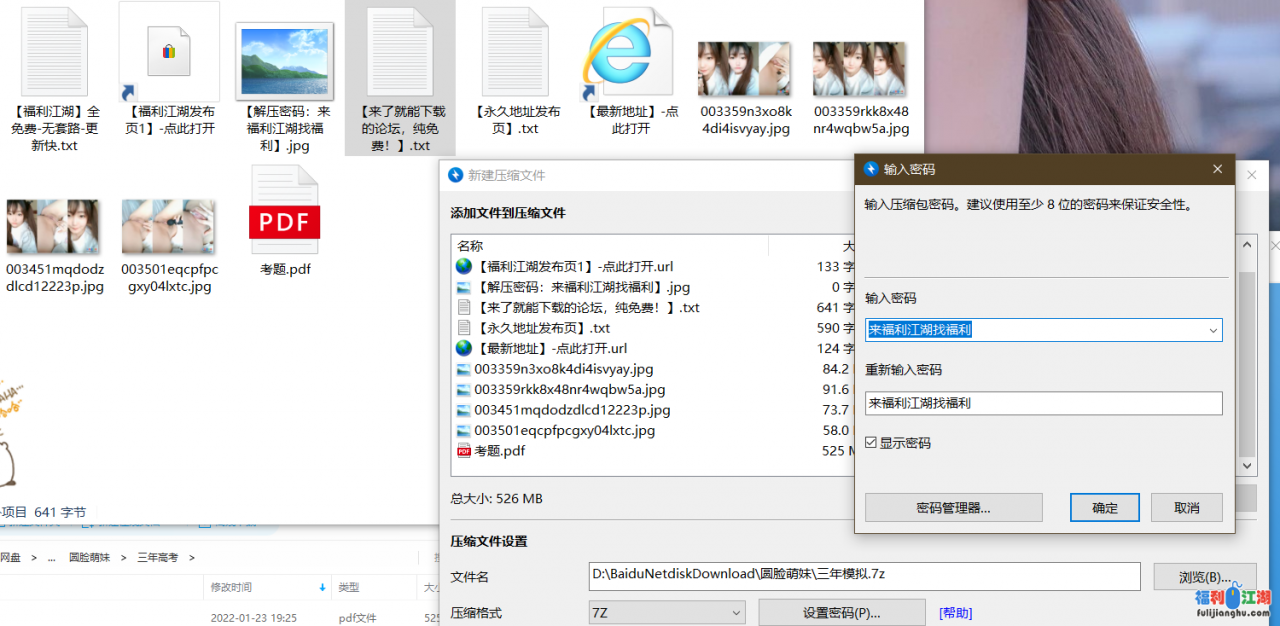This screenshot has width=1280, height=626.
Task: Expand the chevron after 三年高考 breadcrumb
Action: coord(192,557)
